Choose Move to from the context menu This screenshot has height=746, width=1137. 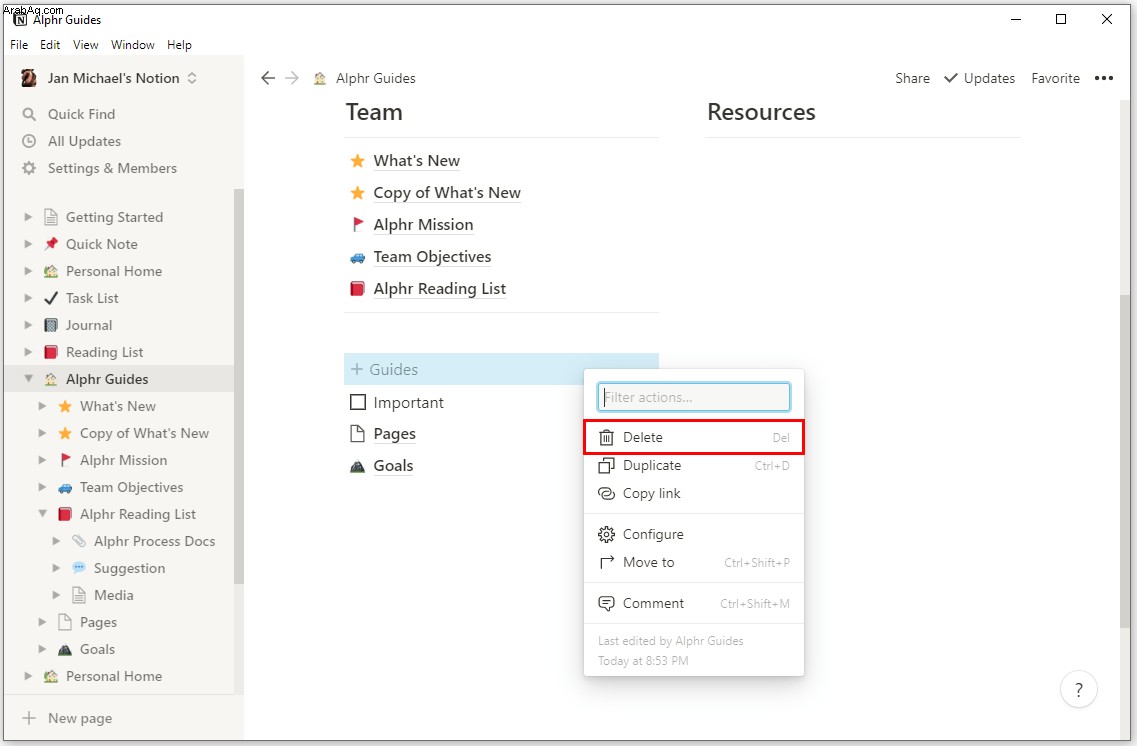(694, 563)
